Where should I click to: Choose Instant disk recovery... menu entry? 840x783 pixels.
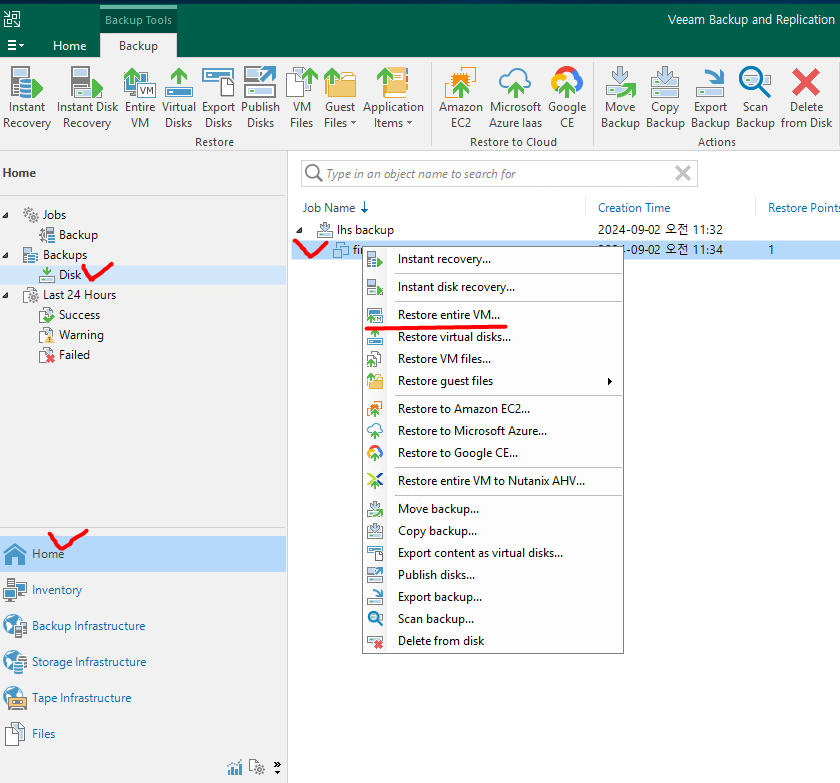[x=493, y=287]
